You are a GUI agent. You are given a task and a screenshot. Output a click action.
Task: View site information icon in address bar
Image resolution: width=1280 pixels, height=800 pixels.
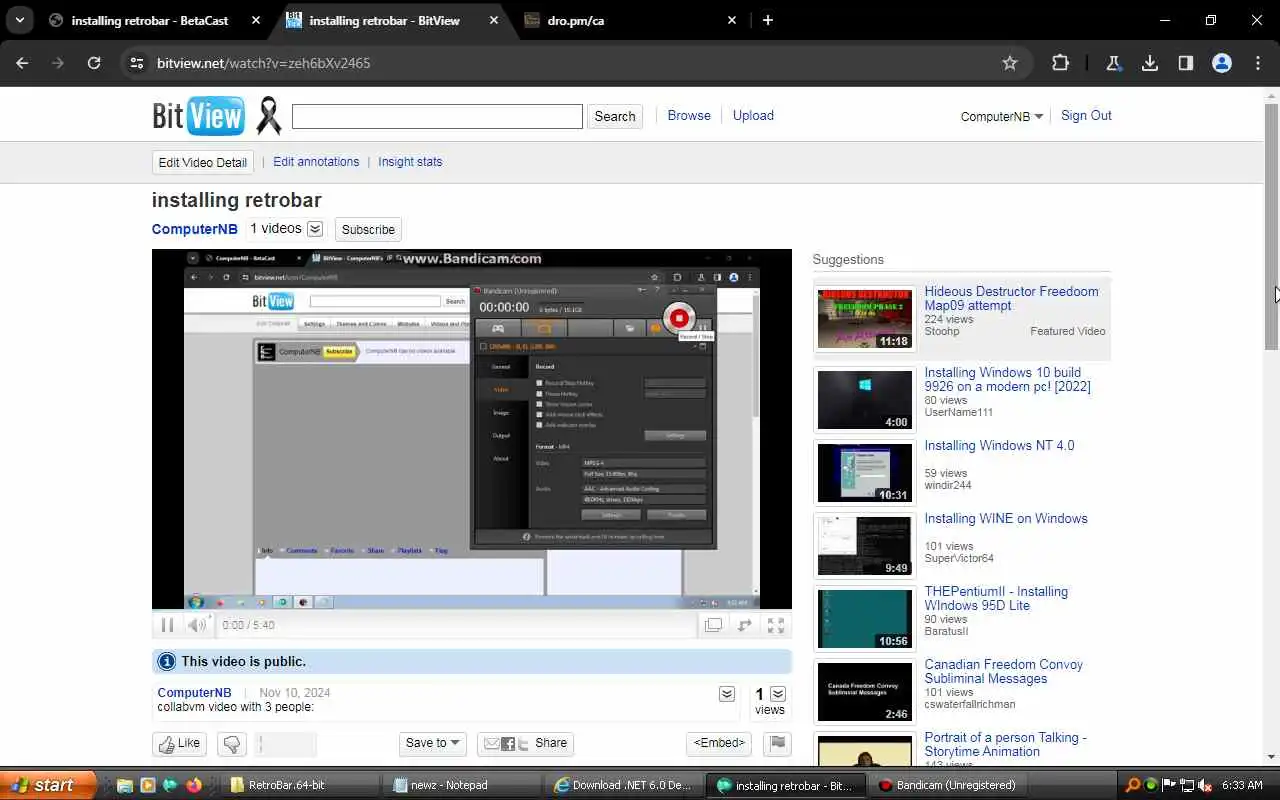tap(137, 63)
